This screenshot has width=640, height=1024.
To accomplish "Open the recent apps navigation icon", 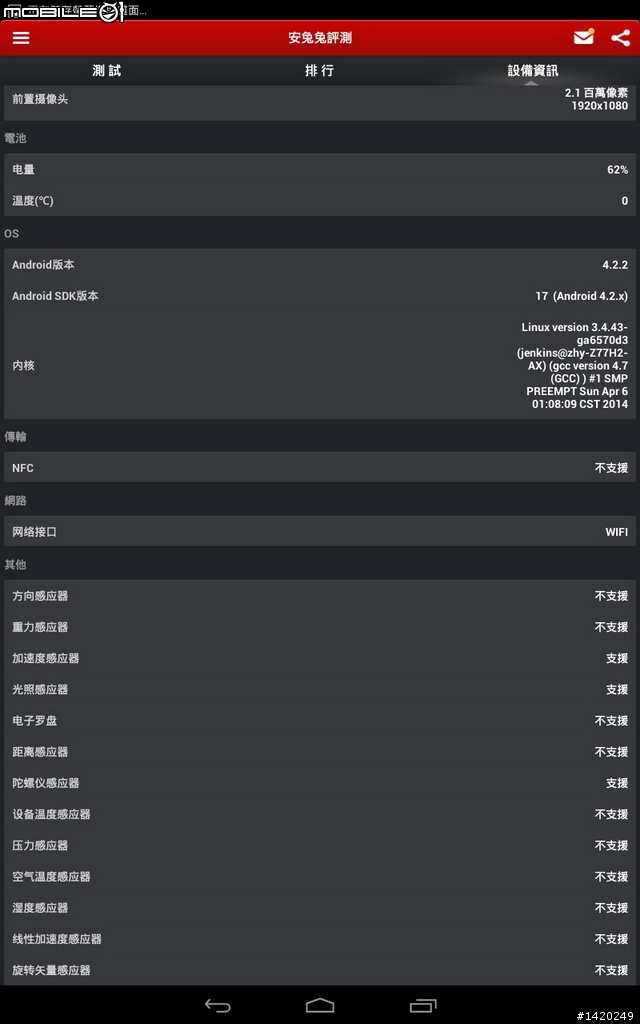I will (x=423, y=1005).
